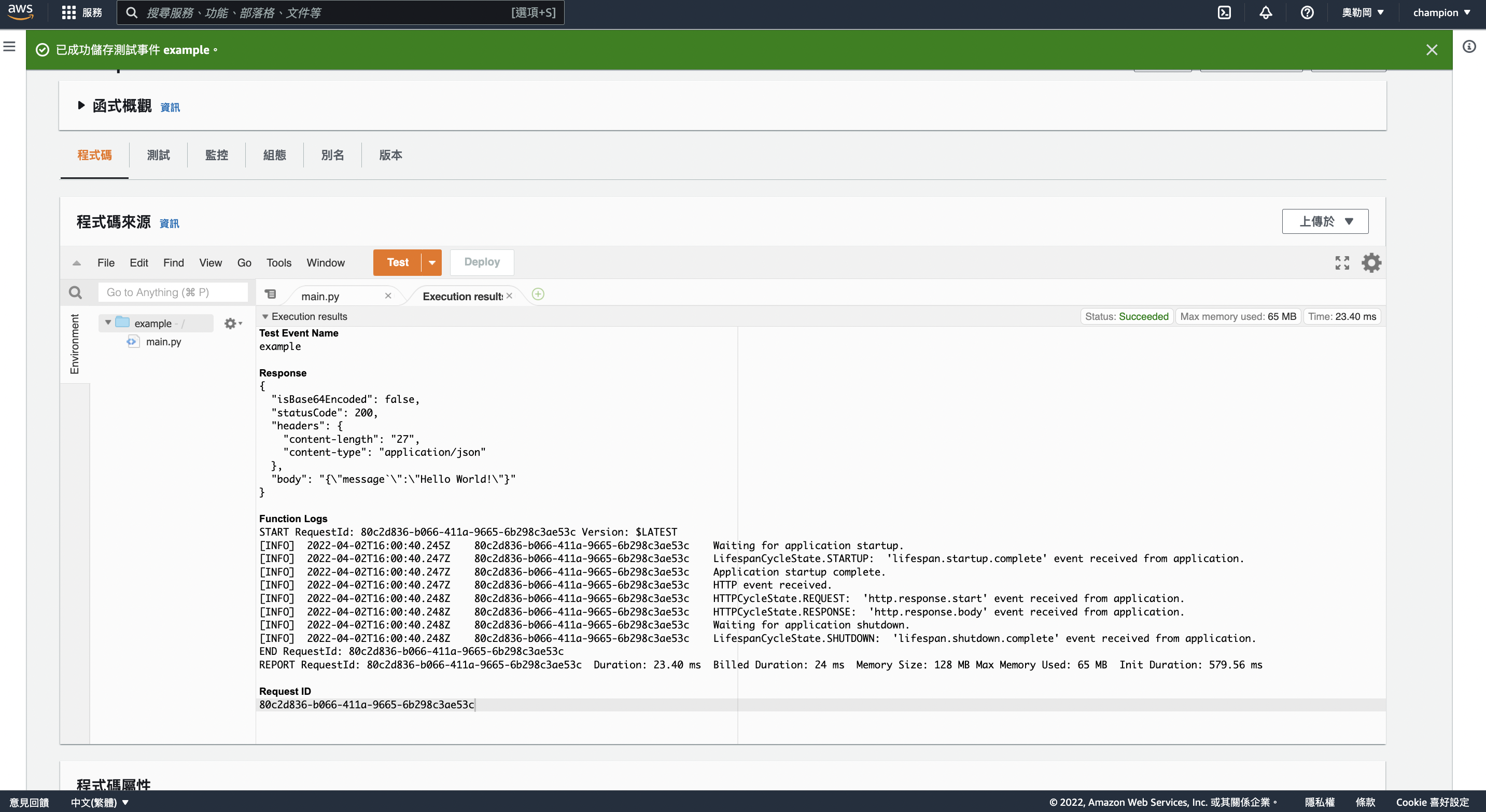
Task: Open CloudShell terminal icon in top bar
Action: (x=1224, y=12)
